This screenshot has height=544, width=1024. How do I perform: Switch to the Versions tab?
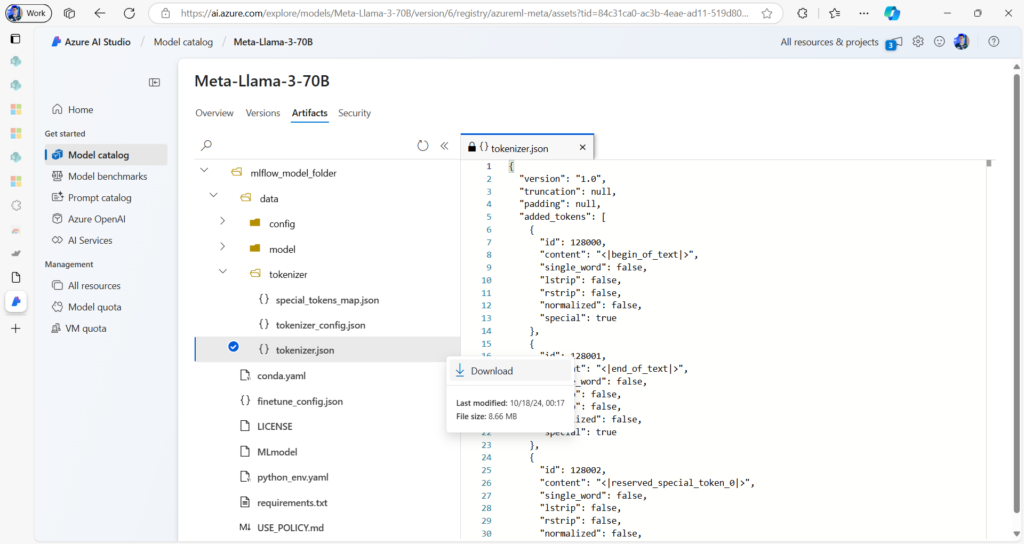[263, 113]
